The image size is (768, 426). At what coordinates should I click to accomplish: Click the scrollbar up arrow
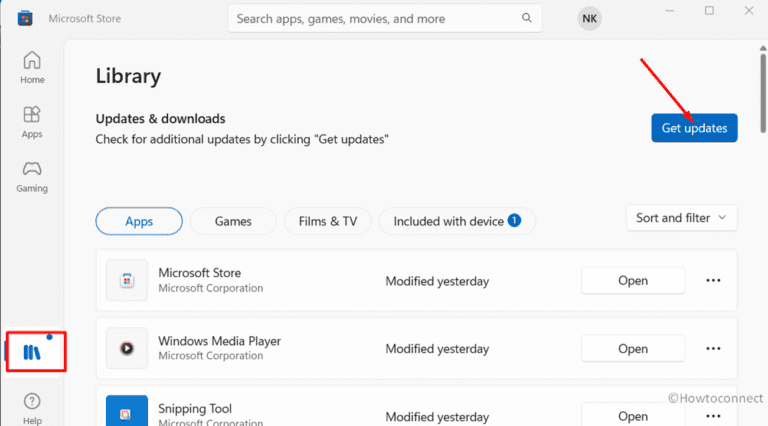763,48
